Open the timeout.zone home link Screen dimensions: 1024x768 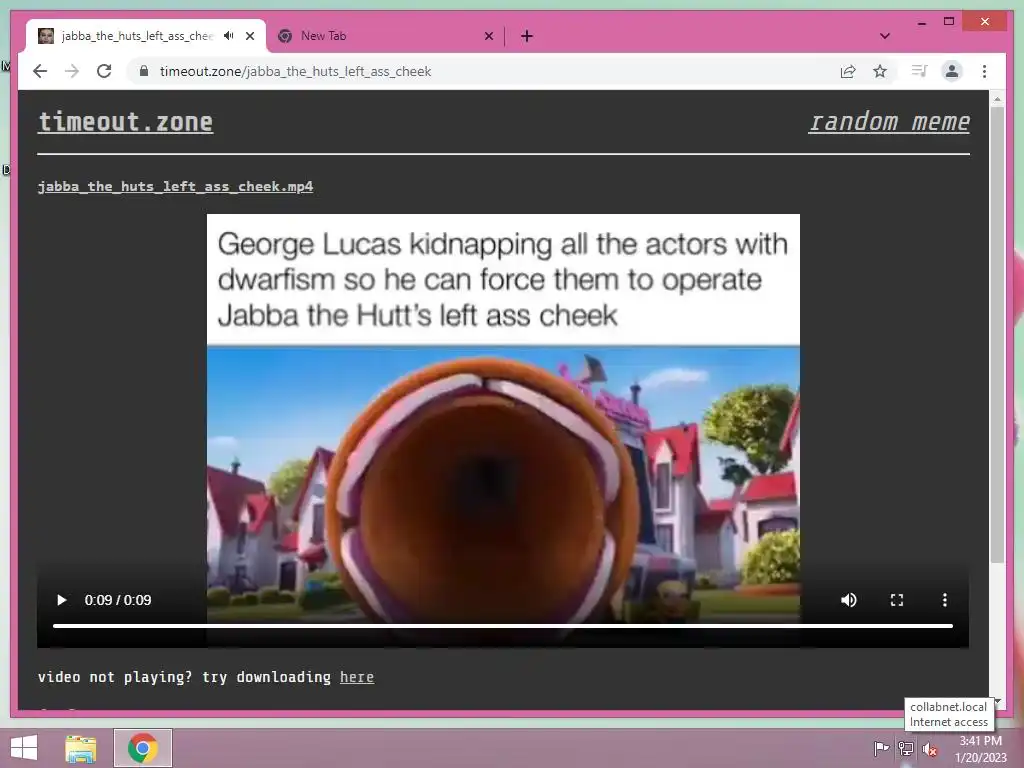coord(125,122)
